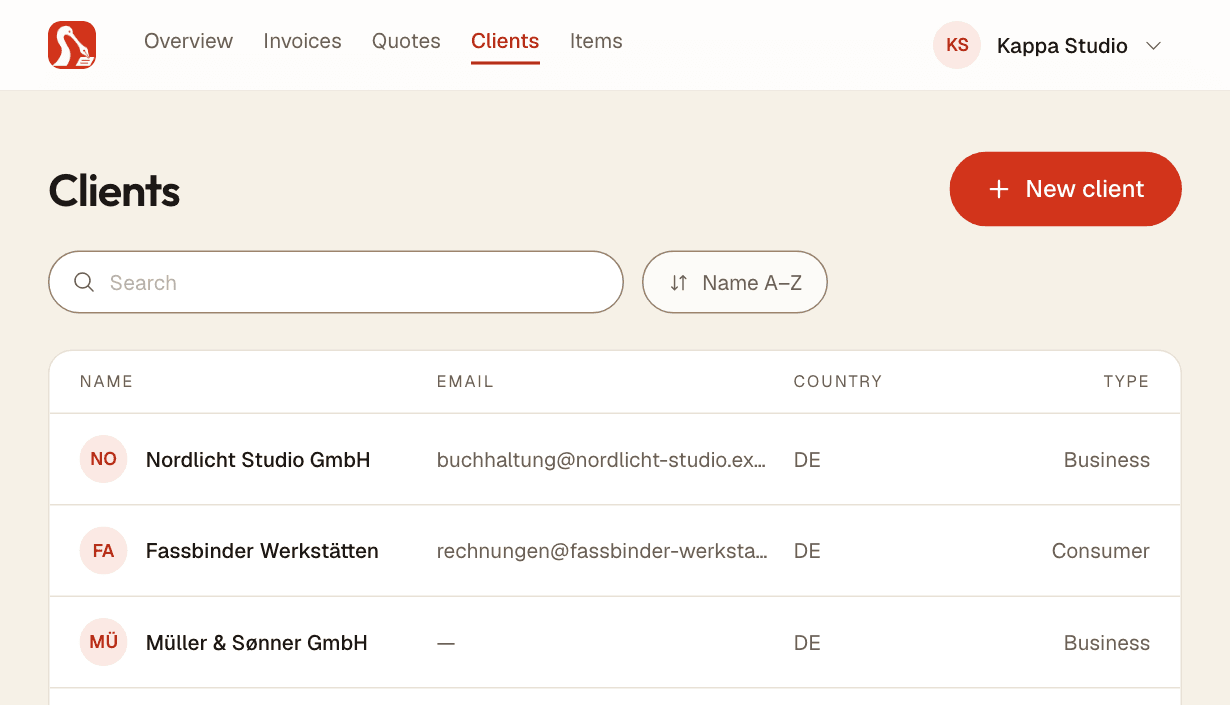The width and height of the screenshot is (1230, 705).
Task: Click the rechnungen@fassbinder-werksta email cell
Action: (602, 551)
